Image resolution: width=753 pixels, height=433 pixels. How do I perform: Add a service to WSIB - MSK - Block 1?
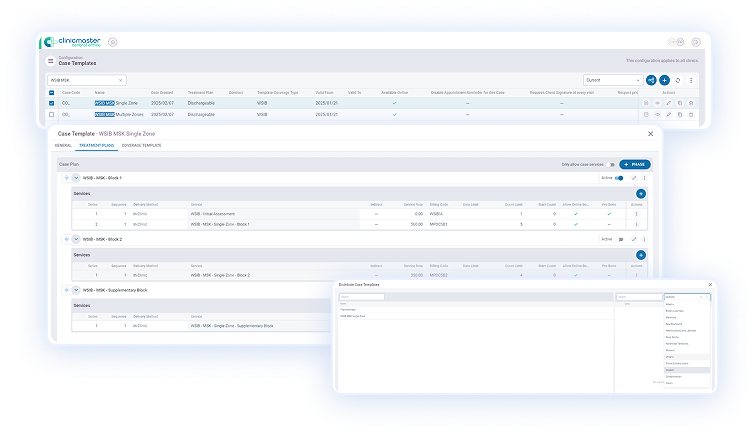coord(641,193)
